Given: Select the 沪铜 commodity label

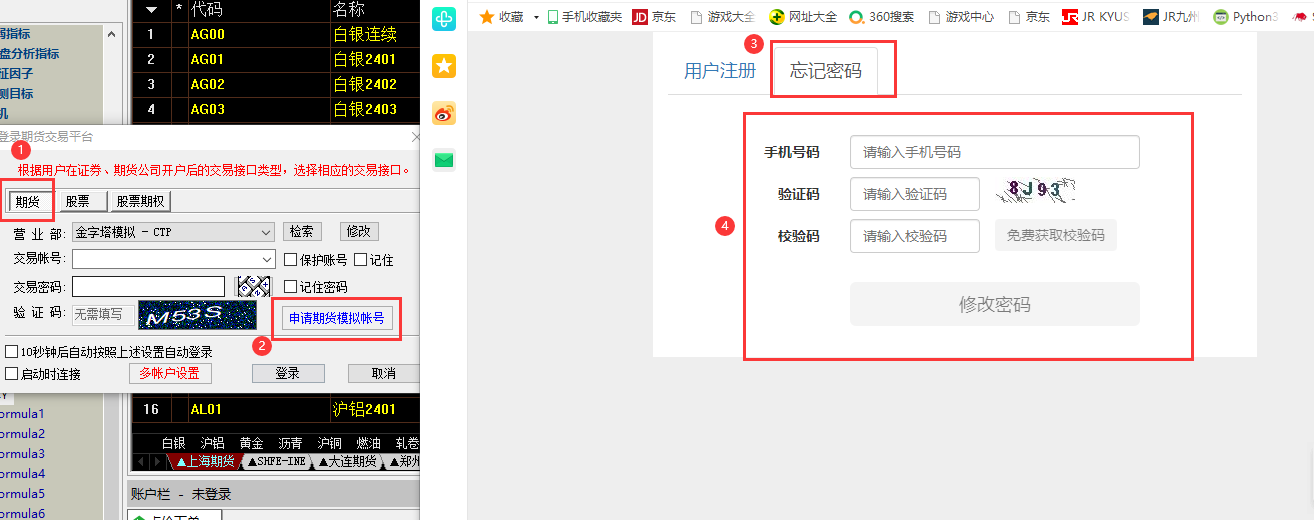Looking at the screenshot, I should coord(330,443).
